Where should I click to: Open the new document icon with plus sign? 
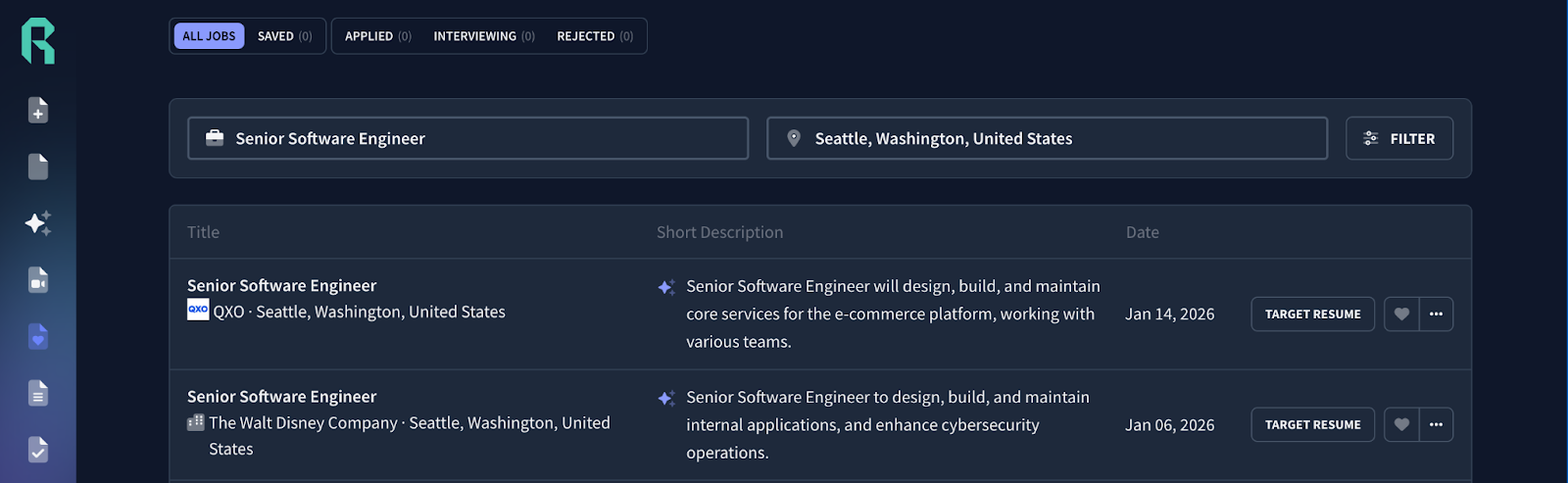[38, 111]
